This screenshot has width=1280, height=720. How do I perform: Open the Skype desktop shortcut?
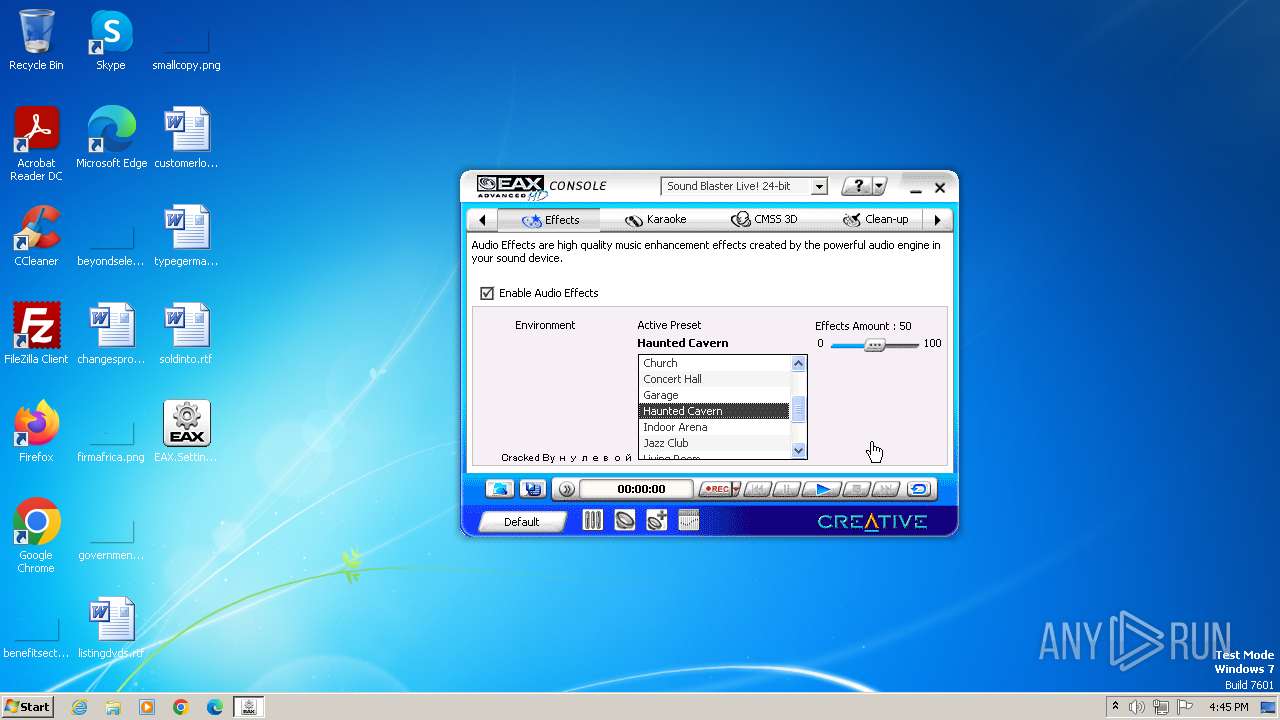click(x=111, y=40)
